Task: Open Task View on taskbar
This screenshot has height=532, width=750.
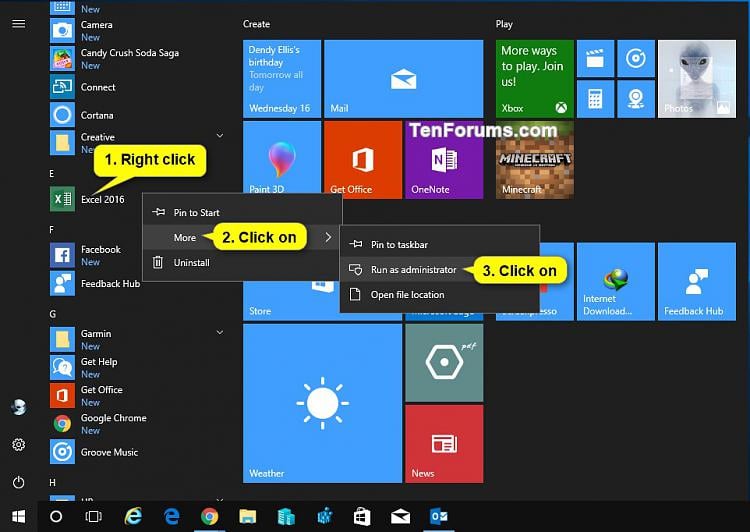Action: pyautogui.click(x=94, y=516)
